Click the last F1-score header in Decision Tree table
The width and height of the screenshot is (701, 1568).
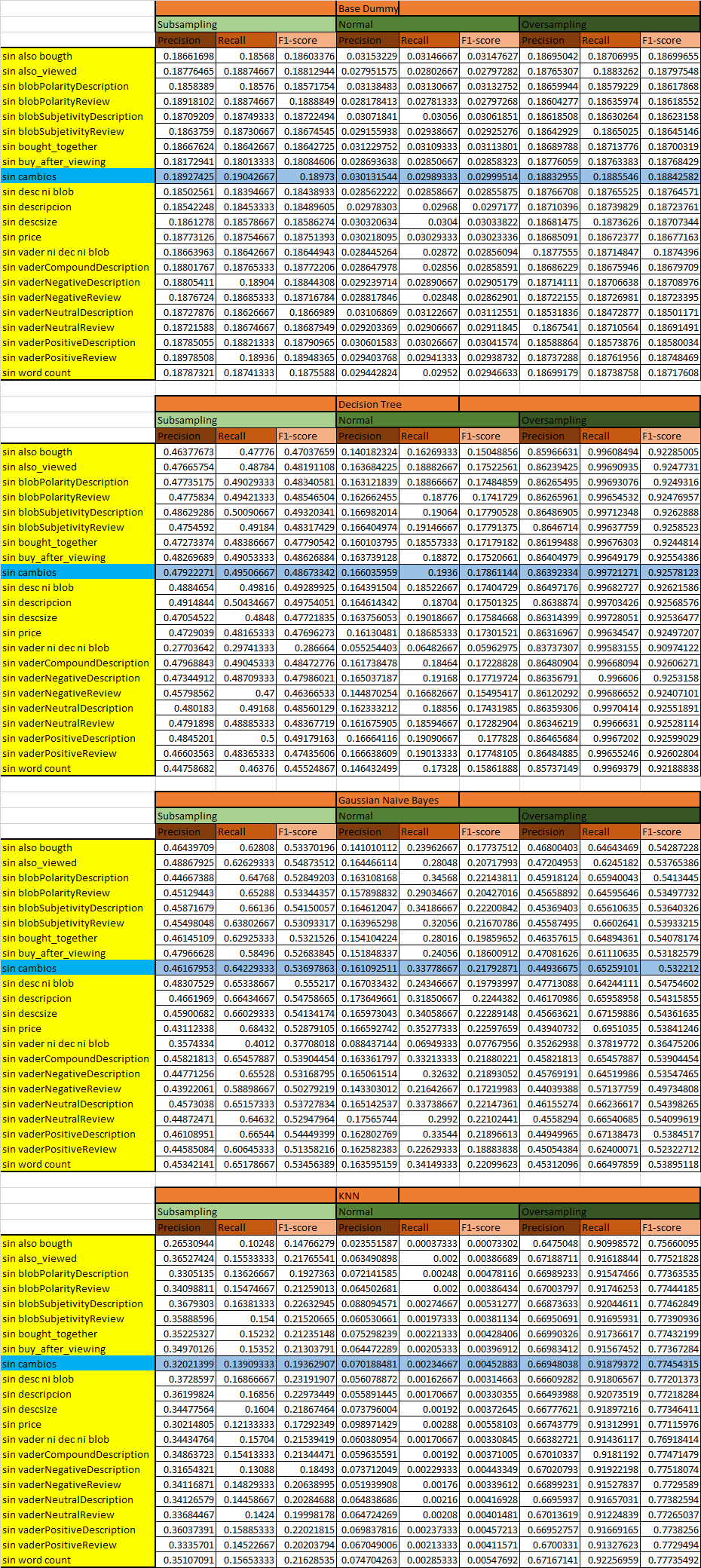670,436
